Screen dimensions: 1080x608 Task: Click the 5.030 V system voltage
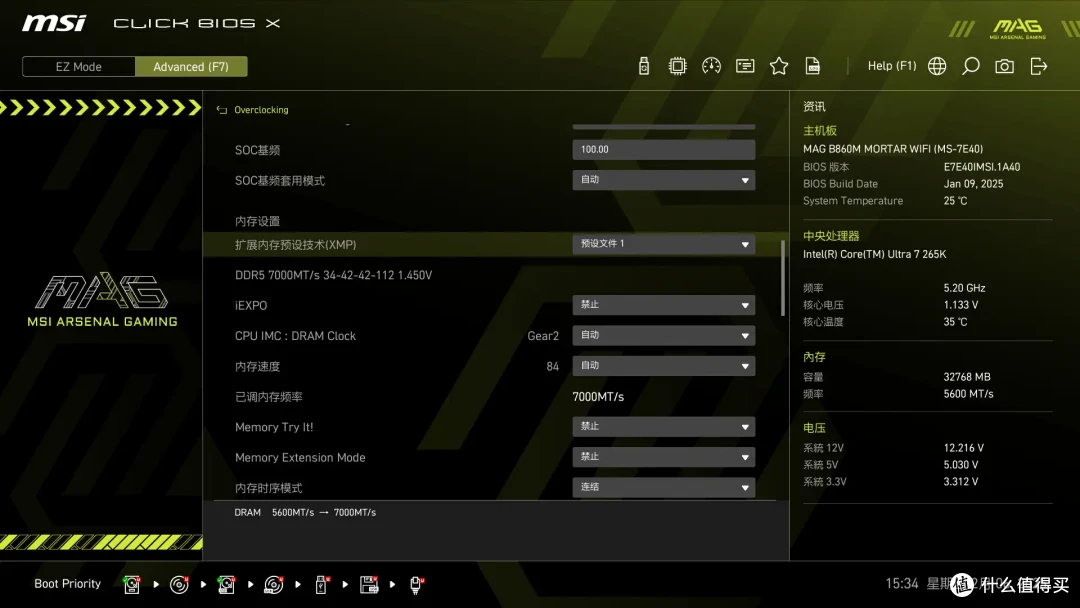coord(961,465)
